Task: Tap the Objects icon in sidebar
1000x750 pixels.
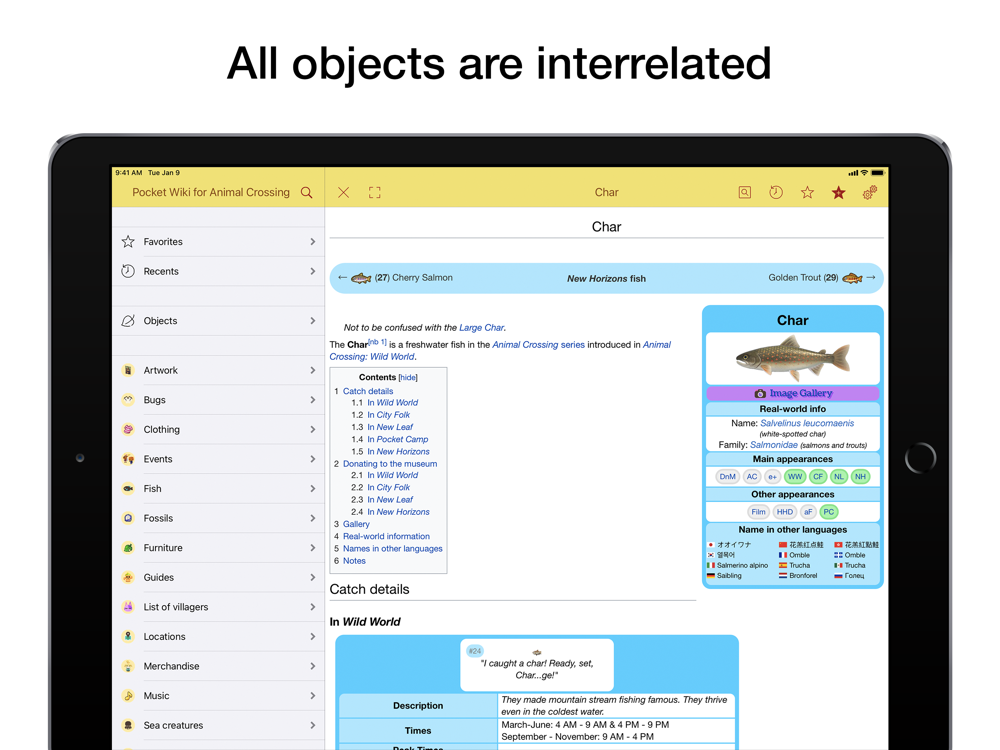Action: point(128,321)
